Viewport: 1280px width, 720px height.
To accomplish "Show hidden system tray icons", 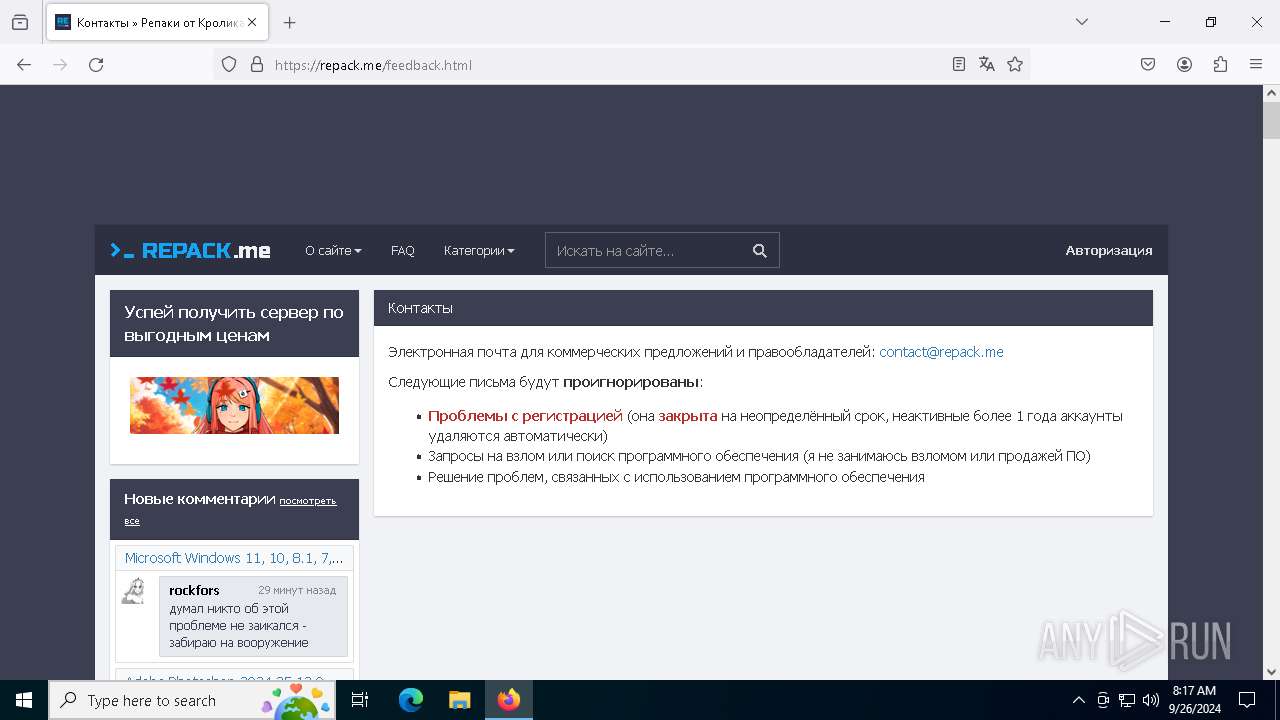I will (1078, 700).
